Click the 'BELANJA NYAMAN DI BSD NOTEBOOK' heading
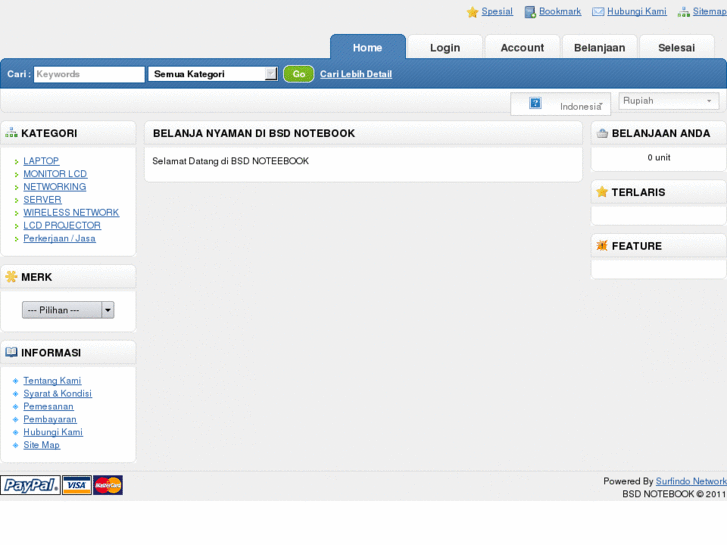This screenshot has height=545, width=727. (x=254, y=133)
